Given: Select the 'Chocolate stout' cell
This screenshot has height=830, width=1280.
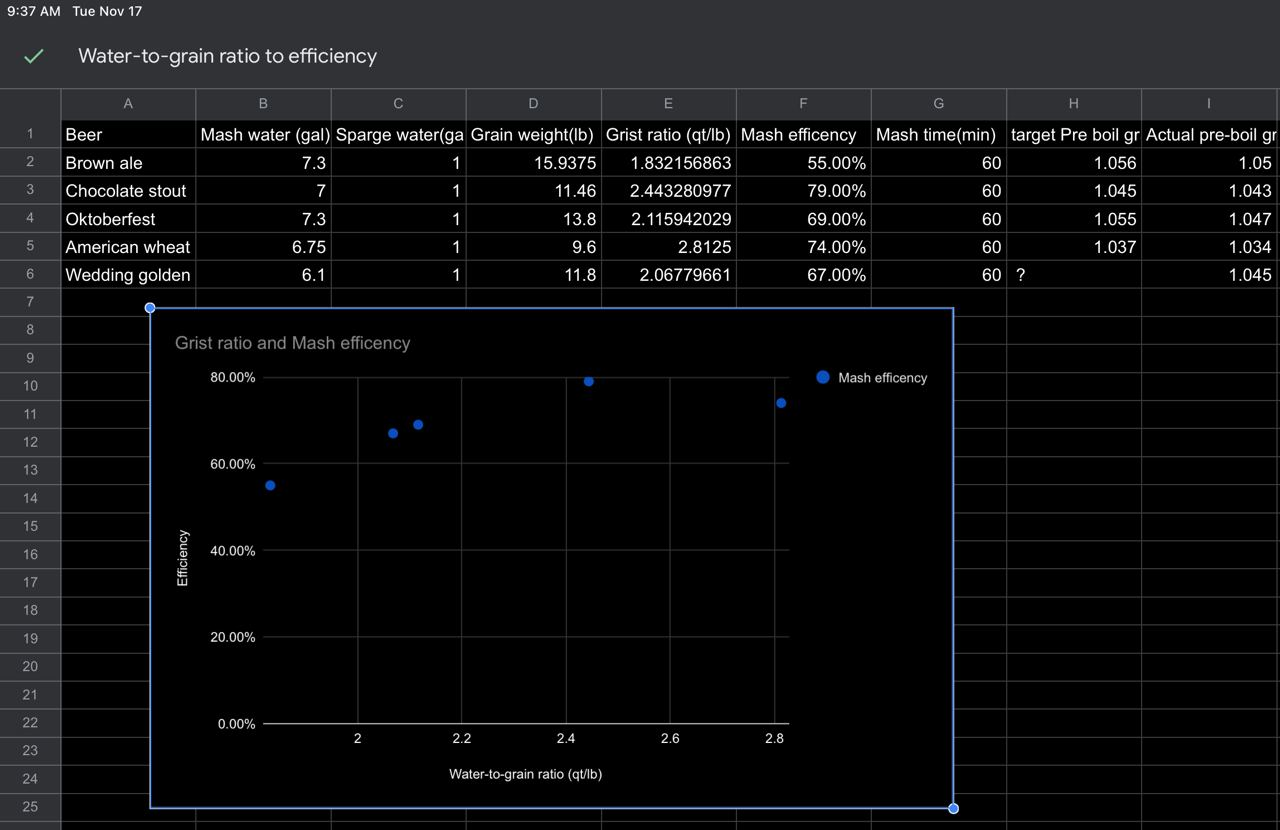Looking at the screenshot, I should click(x=128, y=190).
